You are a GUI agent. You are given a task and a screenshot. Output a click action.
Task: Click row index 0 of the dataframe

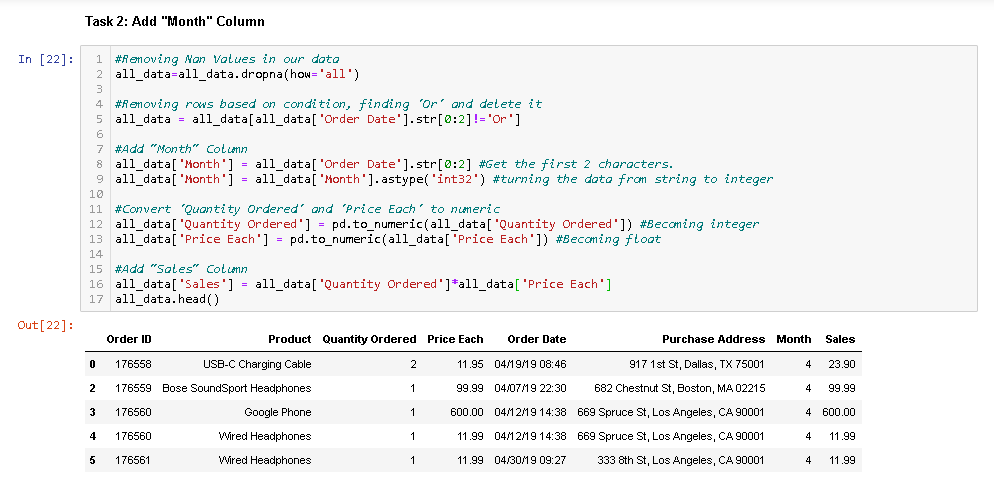click(x=93, y=364)
